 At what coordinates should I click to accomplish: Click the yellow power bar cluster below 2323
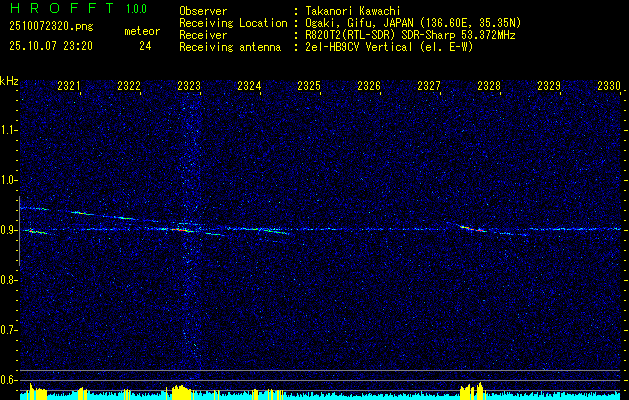point(181,392)
